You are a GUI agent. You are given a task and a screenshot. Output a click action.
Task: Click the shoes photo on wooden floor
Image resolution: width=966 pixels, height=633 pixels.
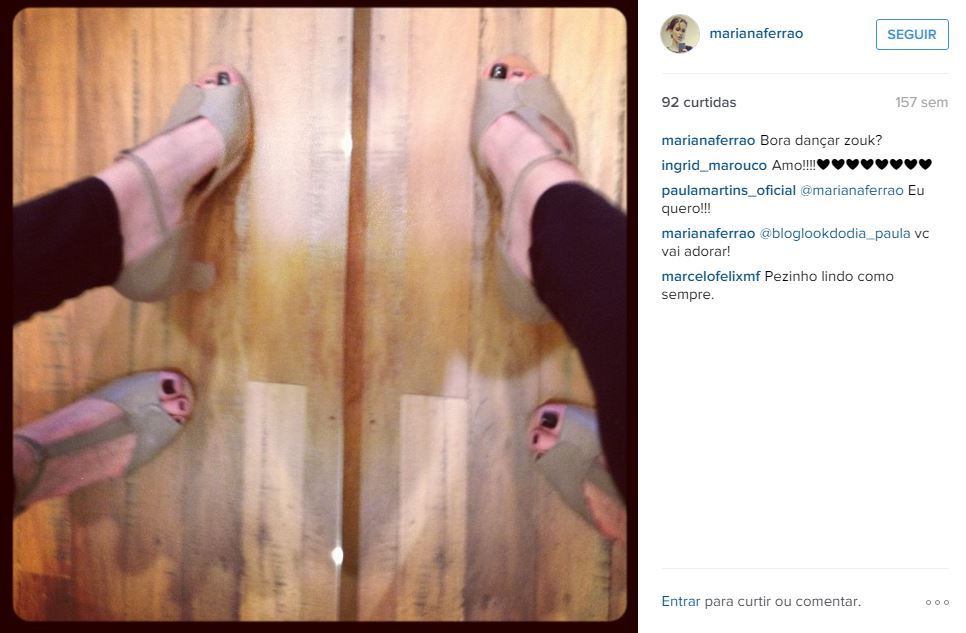click(320, 314)
